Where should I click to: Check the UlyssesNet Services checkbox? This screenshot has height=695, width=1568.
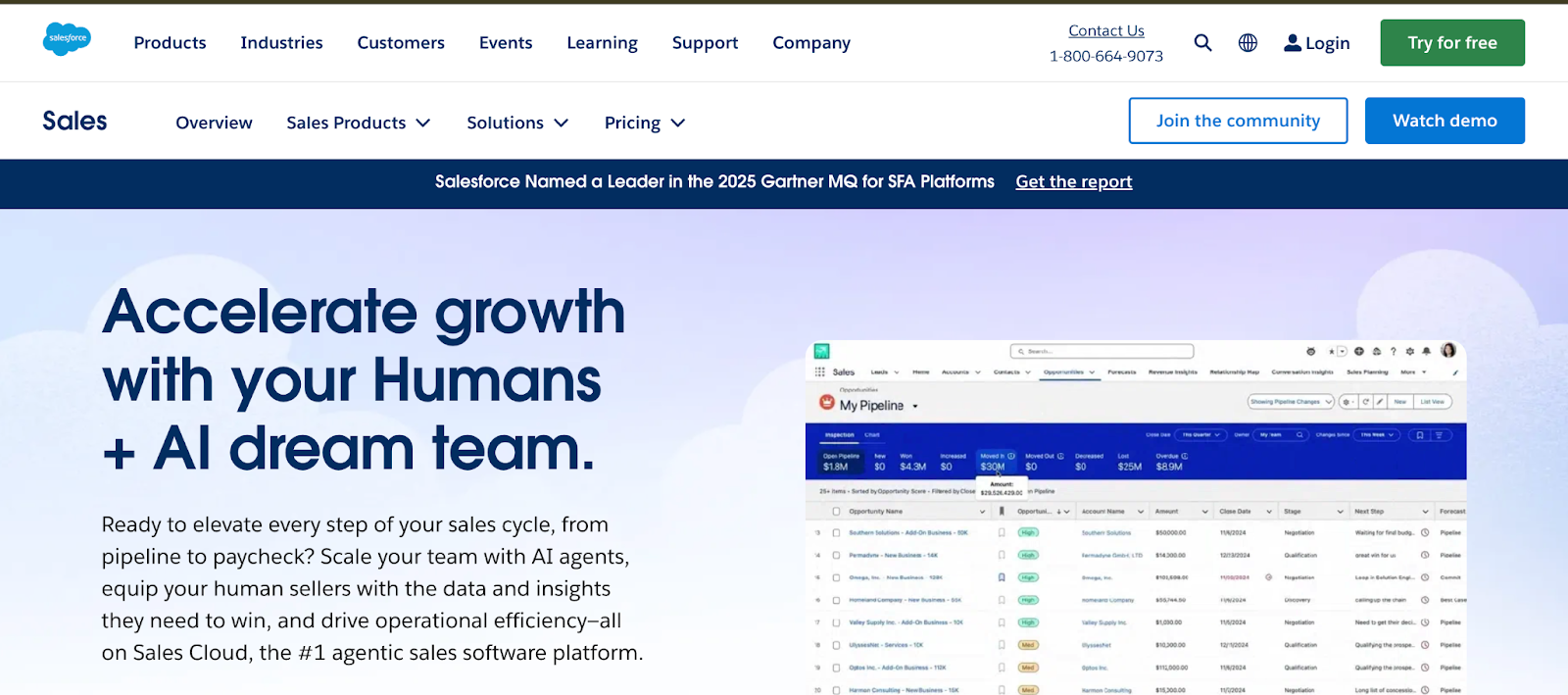(x=836, y=645)
